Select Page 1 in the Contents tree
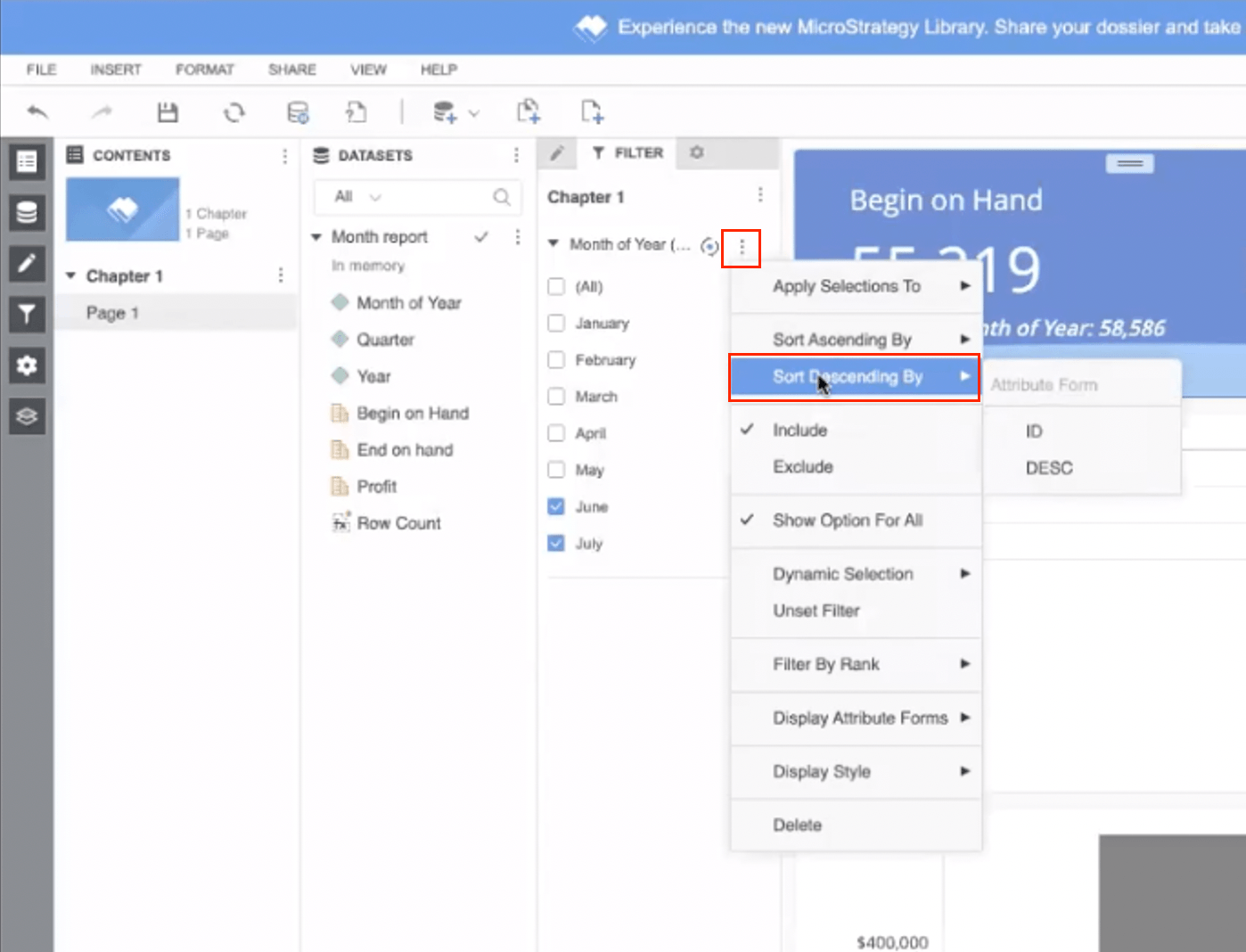 (x=176, y=313)
